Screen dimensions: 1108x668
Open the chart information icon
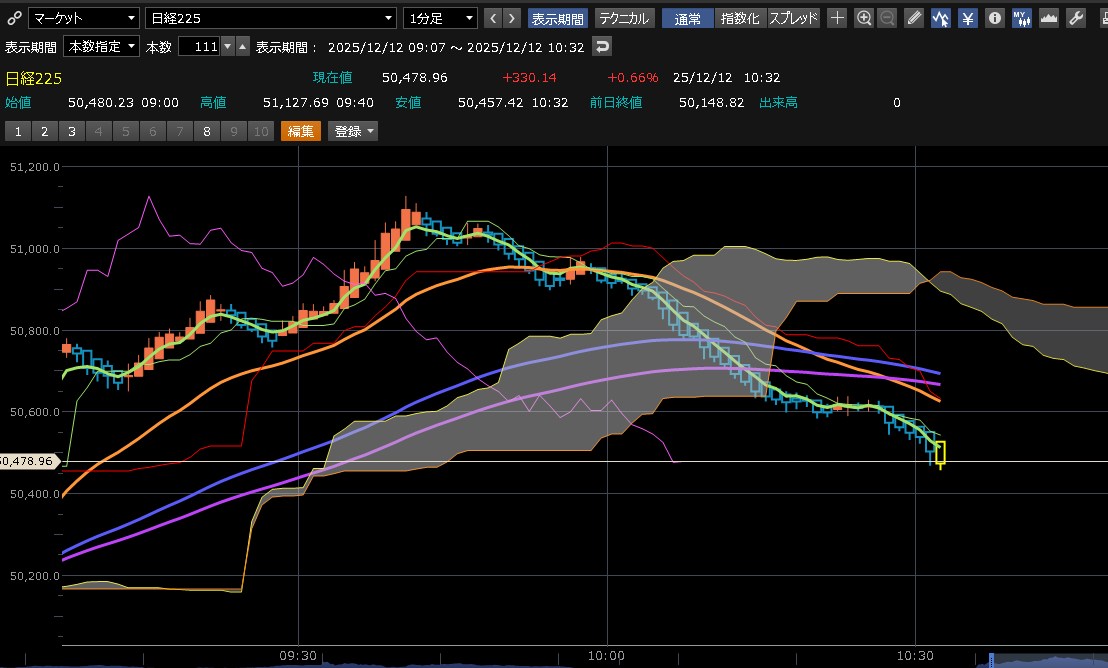[x=994, y=18]
